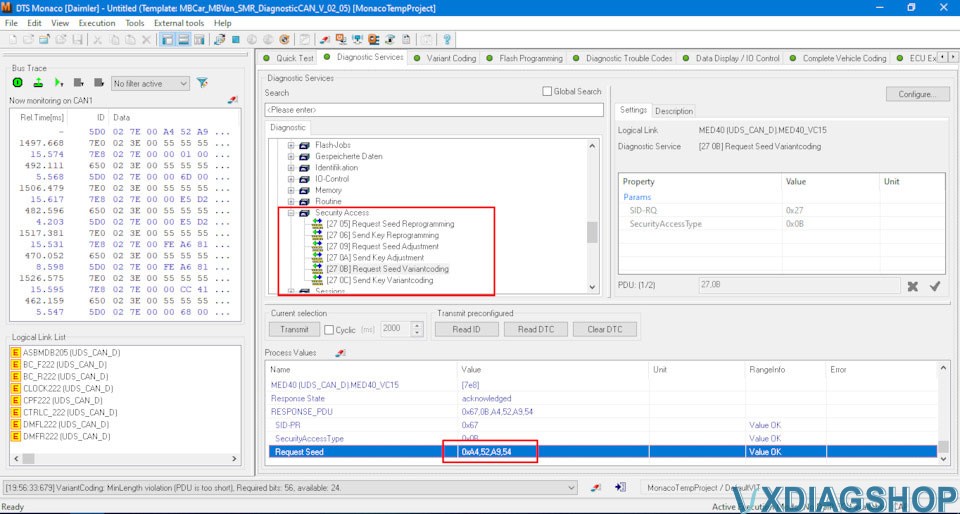Select the Request Seed row value 0xA4,52,A9,54

point(487,452)
